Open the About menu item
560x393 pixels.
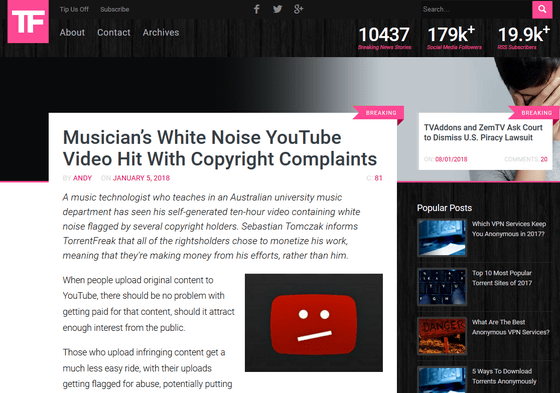(x=72, y=33)
